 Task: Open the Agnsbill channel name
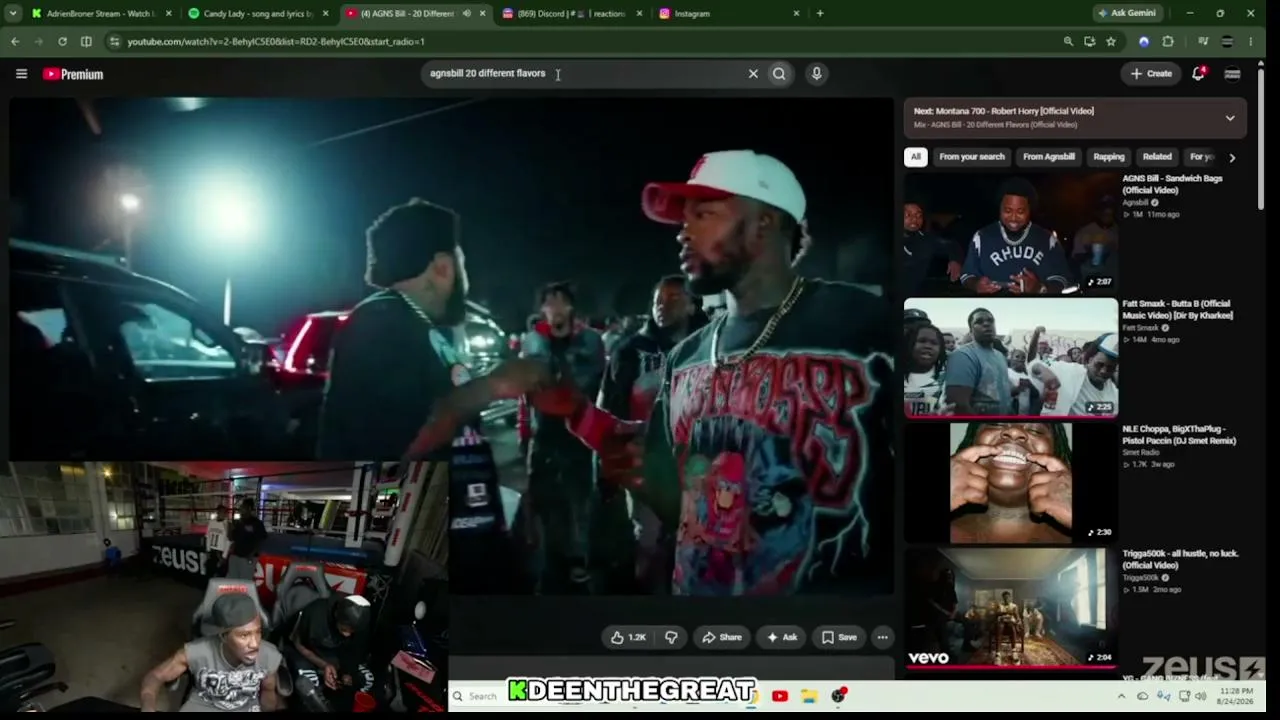tap(1135, 202)
